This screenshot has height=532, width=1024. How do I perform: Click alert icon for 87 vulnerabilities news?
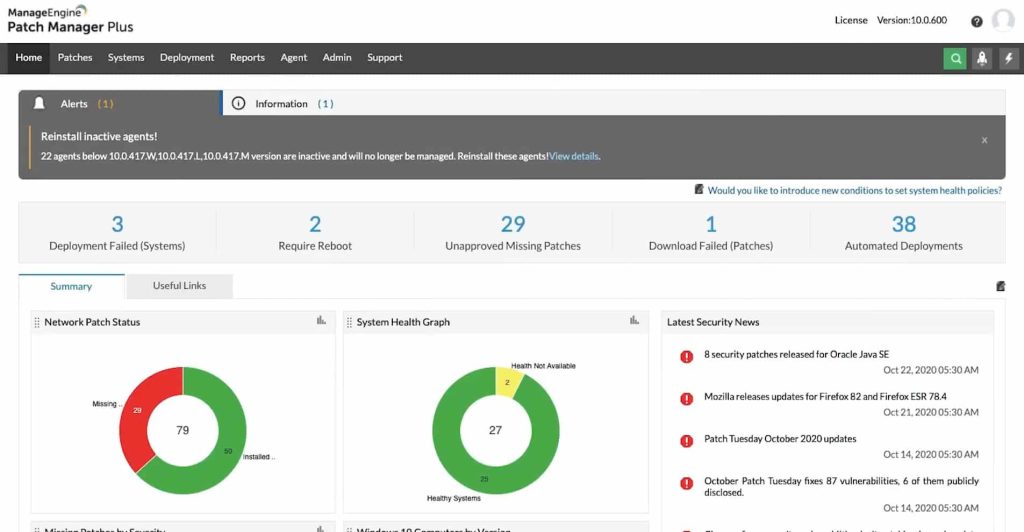tap(686, 484)
